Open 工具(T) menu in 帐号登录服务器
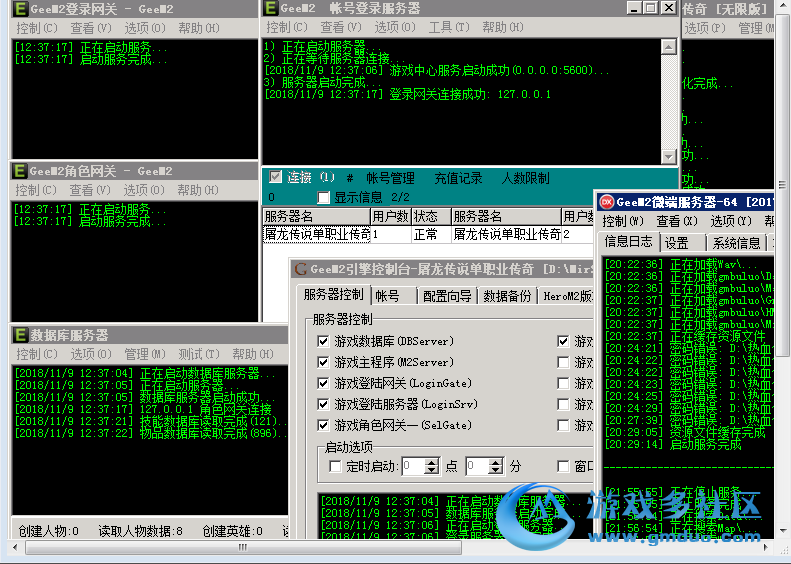The image size is (791, 564). pos(448,27)
